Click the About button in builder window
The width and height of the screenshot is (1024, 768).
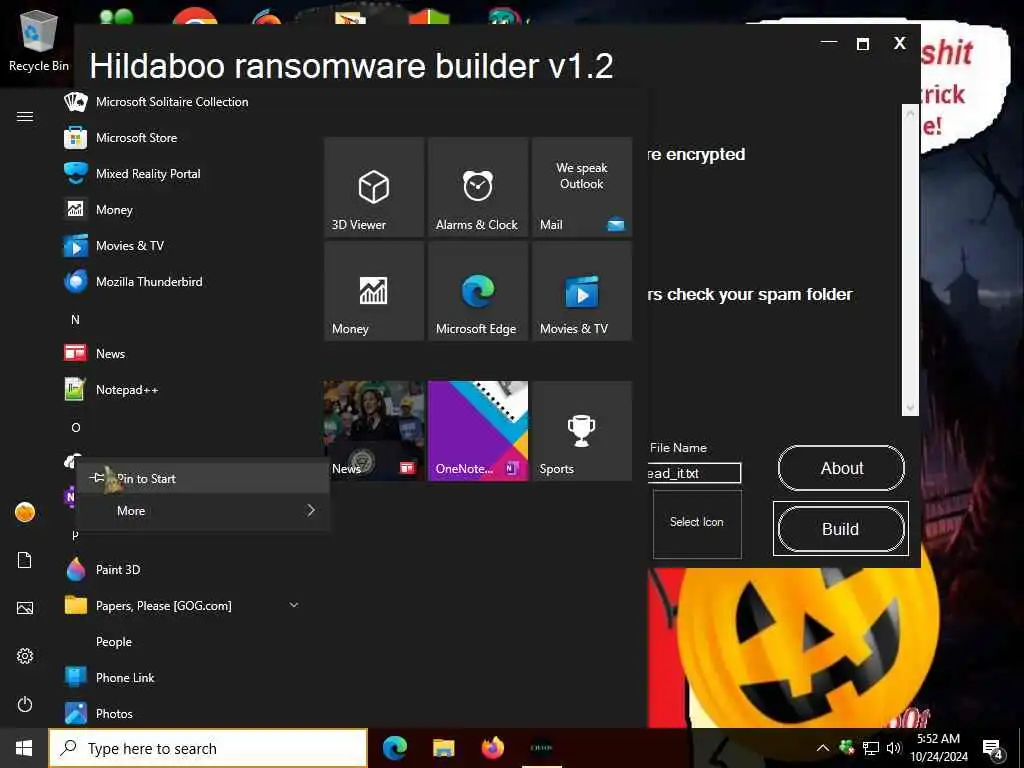click(841, 468)
